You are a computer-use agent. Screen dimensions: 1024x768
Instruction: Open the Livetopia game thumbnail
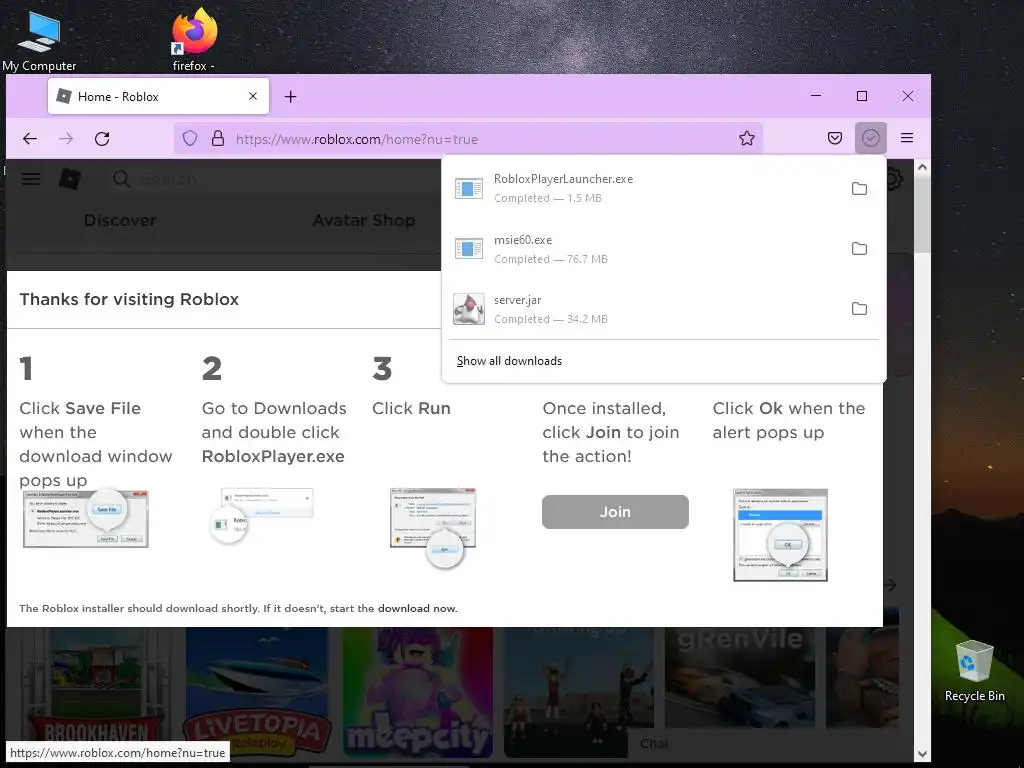pos(257,692)
